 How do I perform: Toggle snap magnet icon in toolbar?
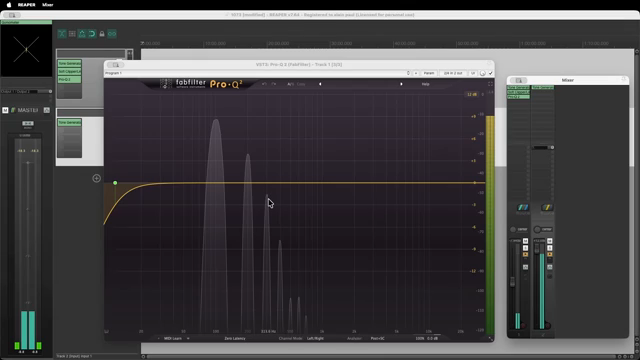point(92,33)
